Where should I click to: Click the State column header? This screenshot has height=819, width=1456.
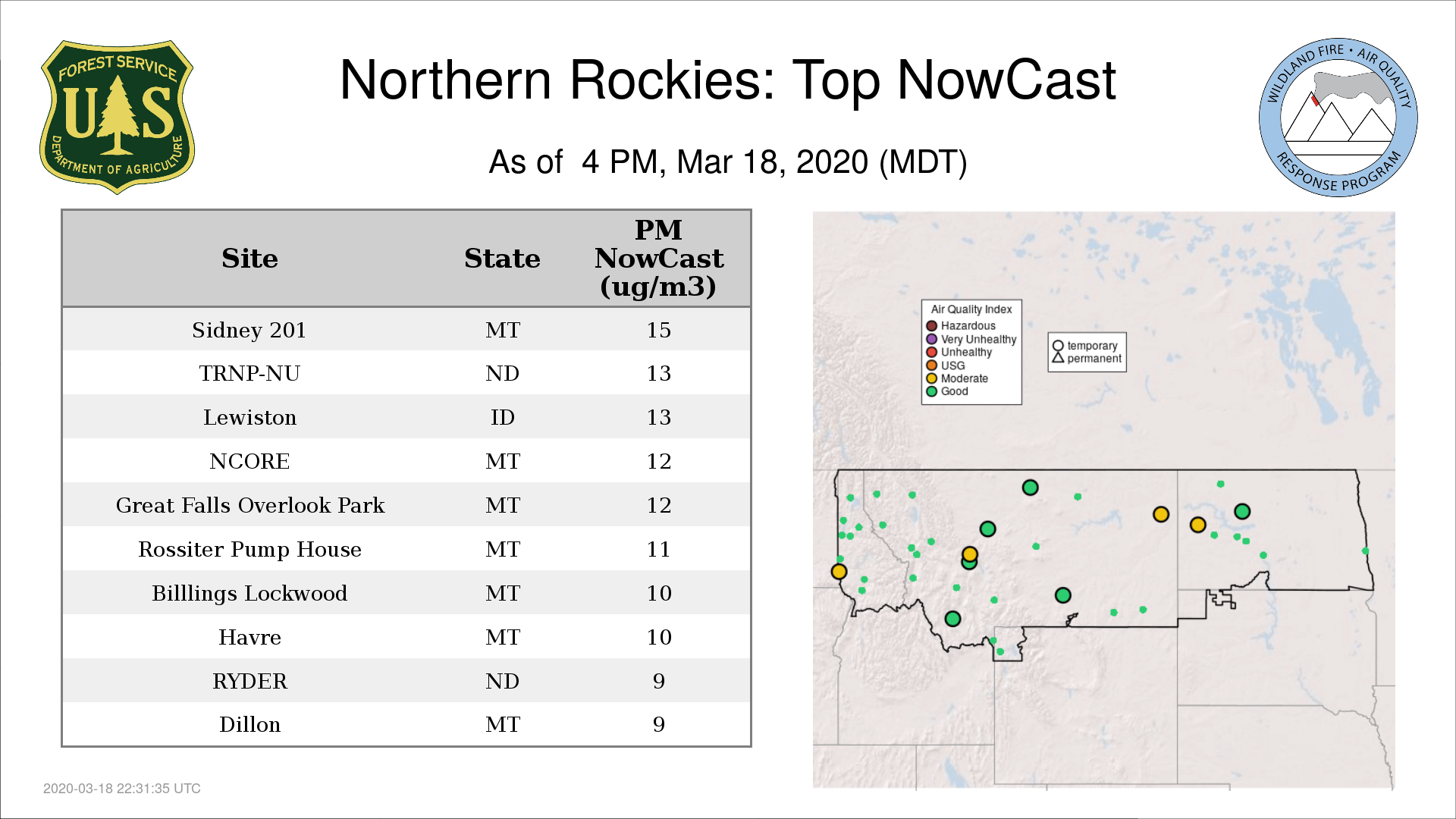click(x=502, y=259)
